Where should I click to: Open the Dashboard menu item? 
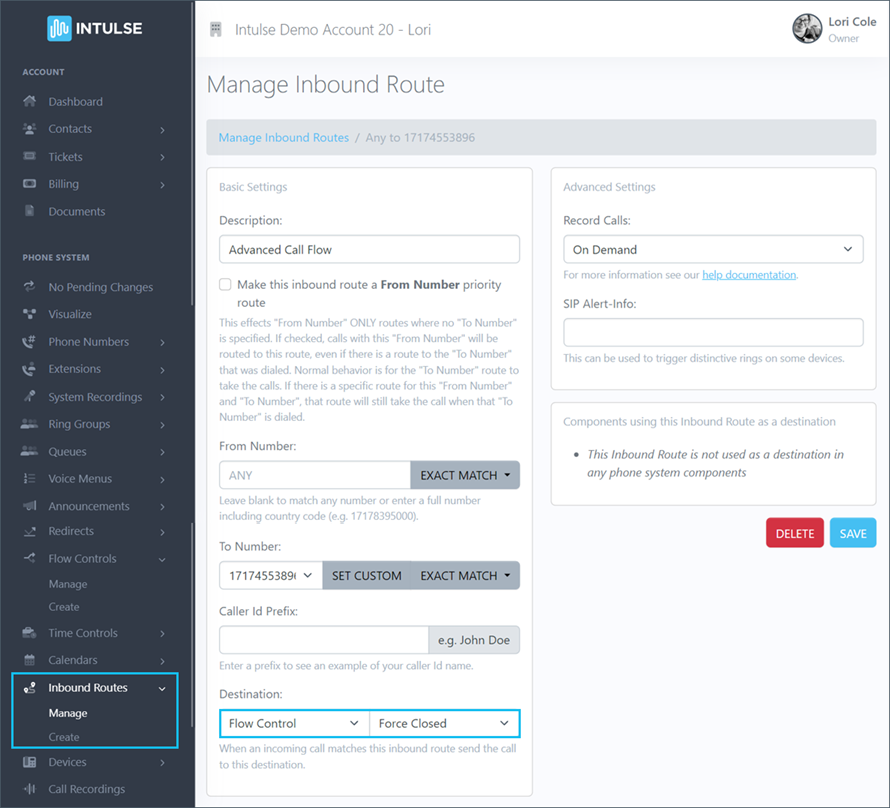(75, 102)
